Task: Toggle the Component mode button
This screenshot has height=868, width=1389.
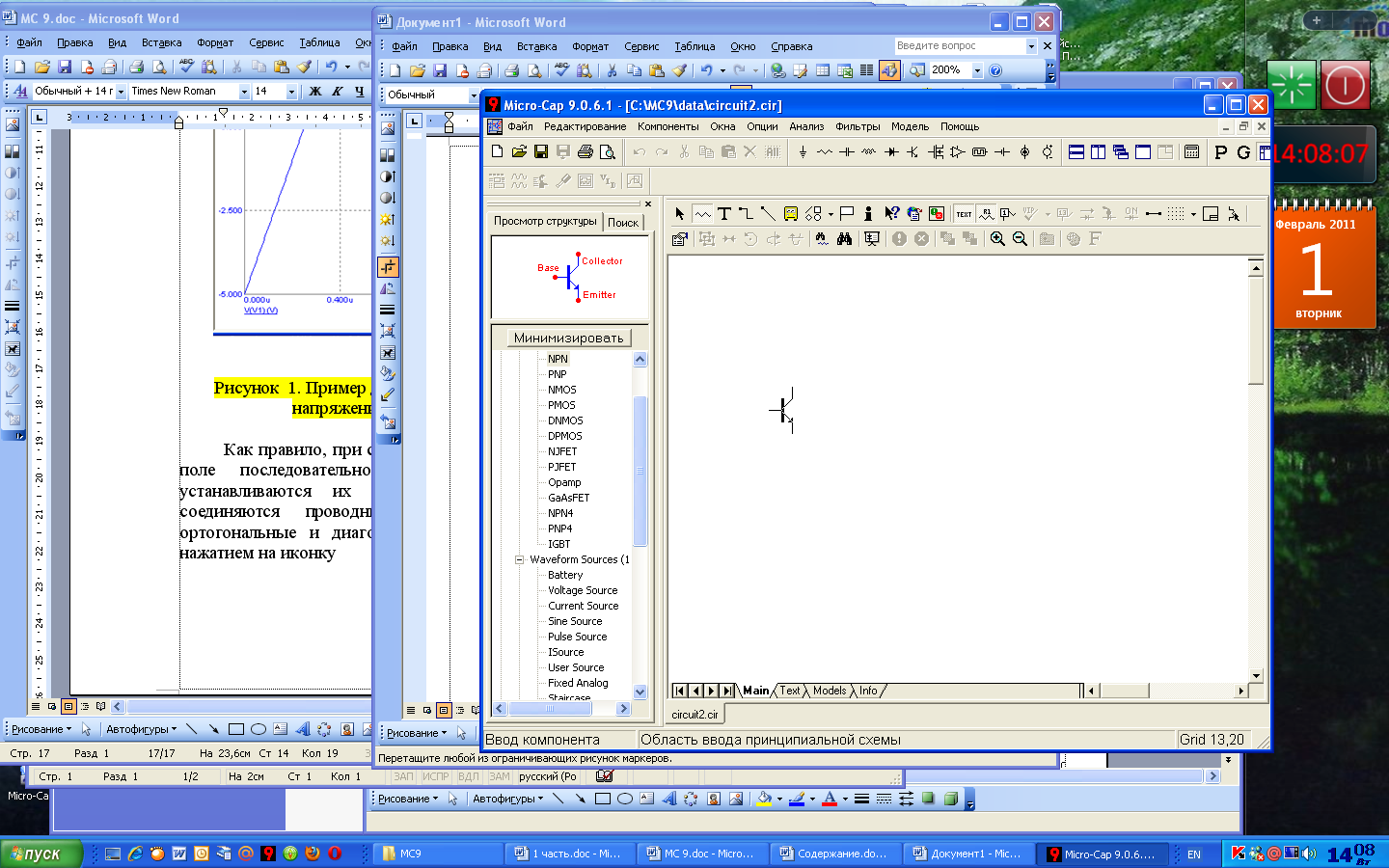Action: pyautogui.click(x=702, y=214)
